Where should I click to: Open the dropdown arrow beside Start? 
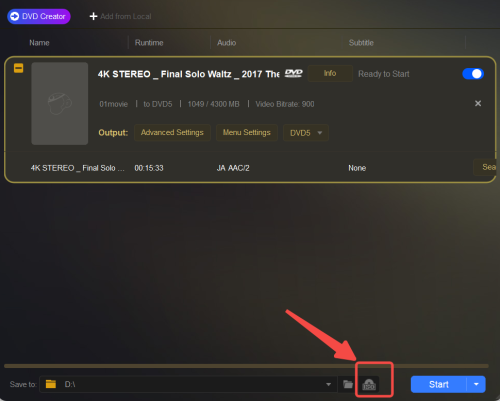[x=476, y=384]
